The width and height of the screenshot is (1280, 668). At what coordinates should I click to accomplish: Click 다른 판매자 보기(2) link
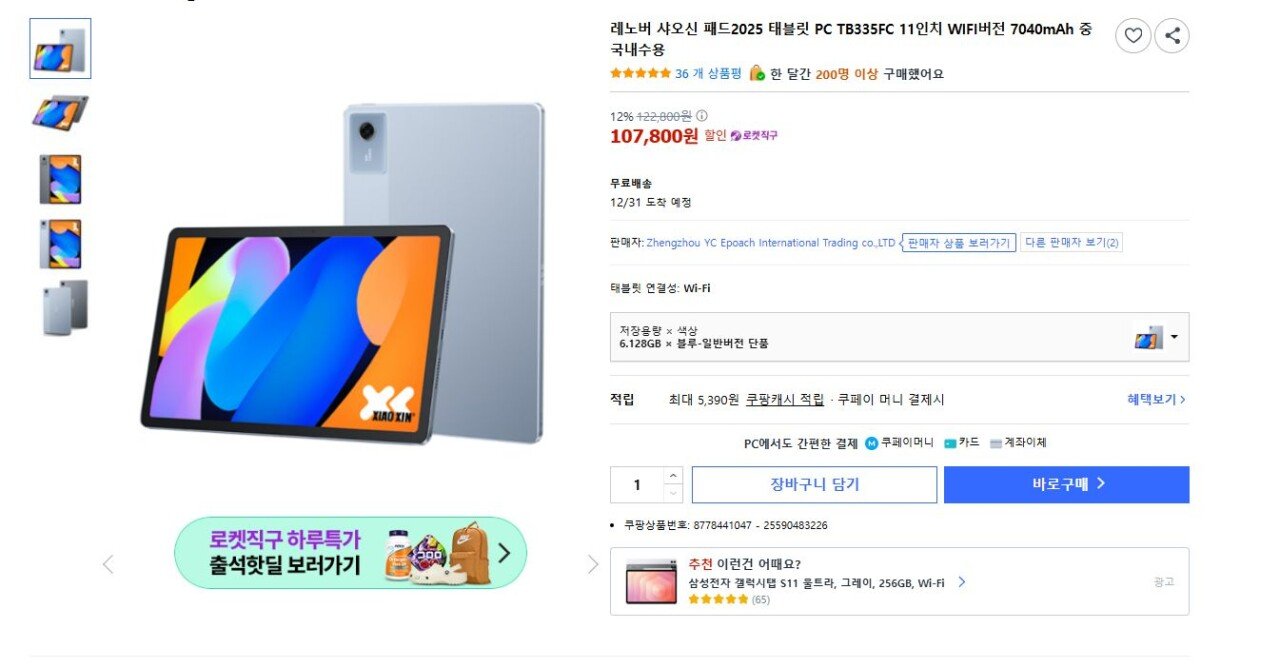(1071, 242)
